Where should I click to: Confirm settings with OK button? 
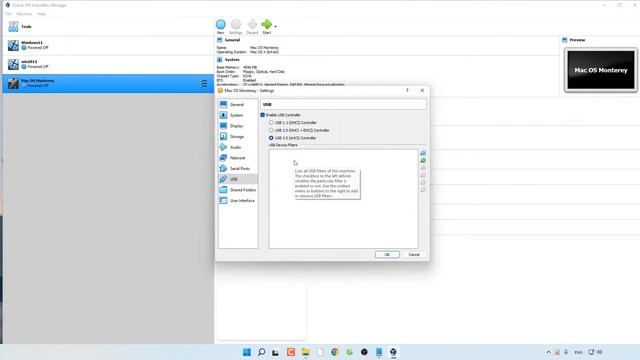tap(387, 254)
